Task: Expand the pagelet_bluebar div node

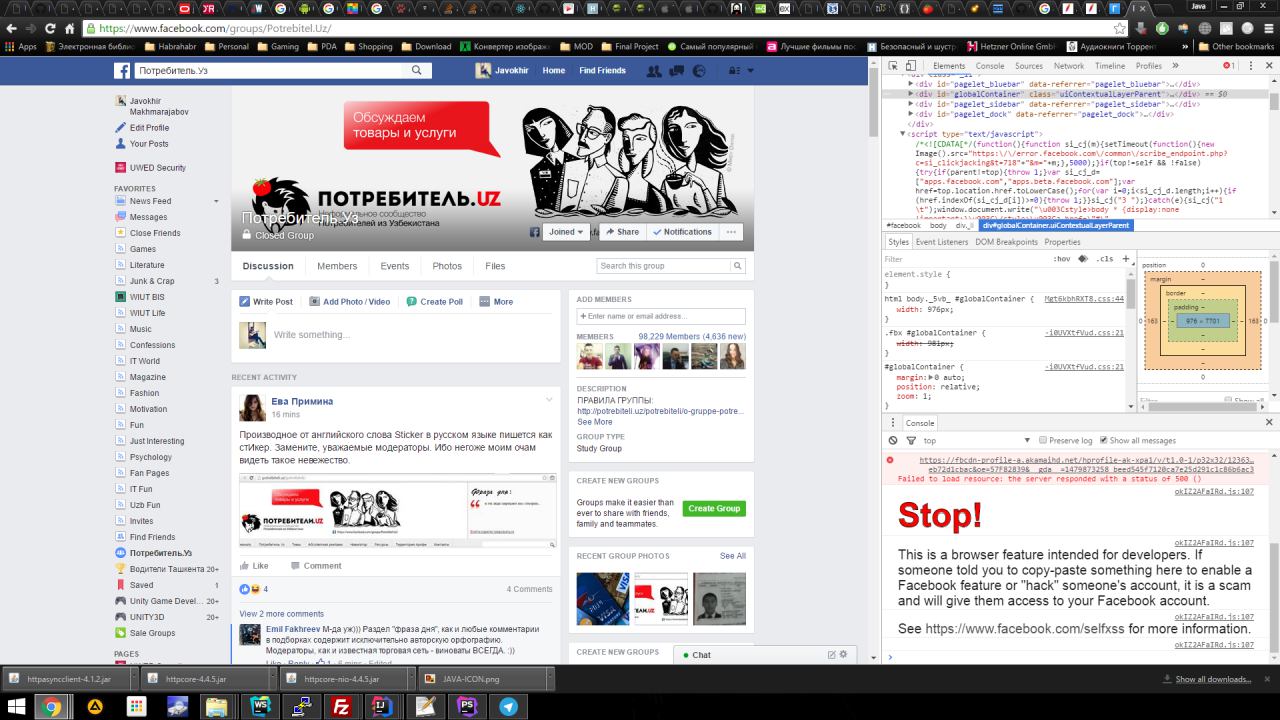Action: click(911, 84)
